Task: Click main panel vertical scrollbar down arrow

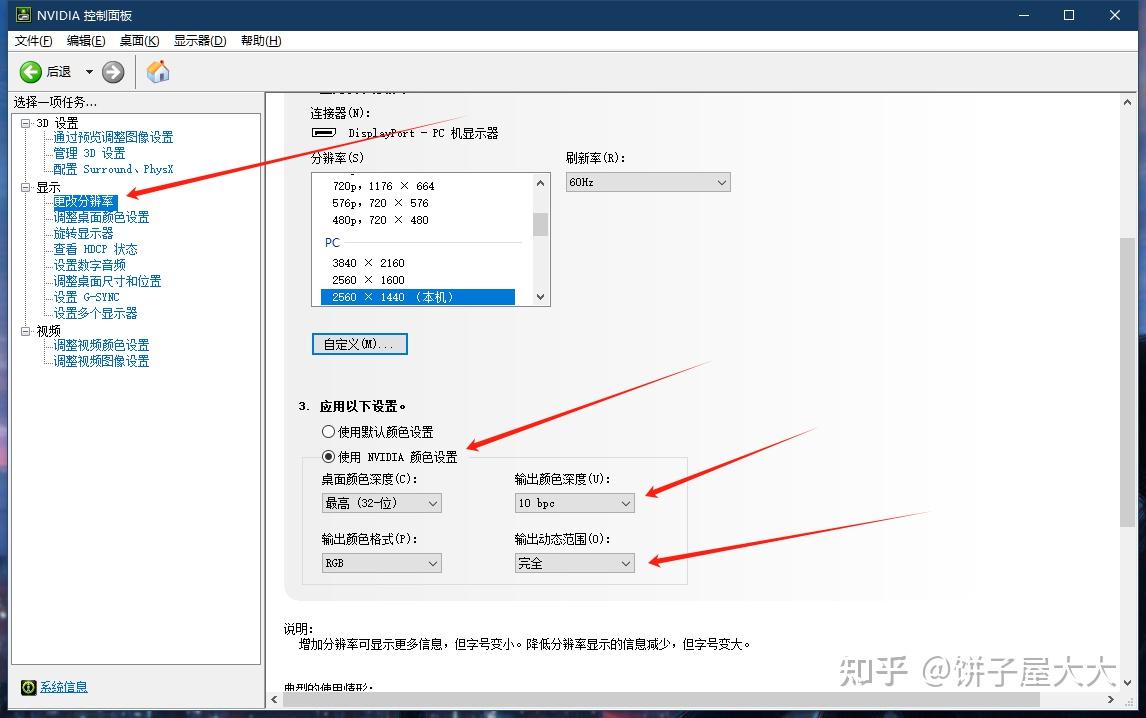Action: 1128,682
